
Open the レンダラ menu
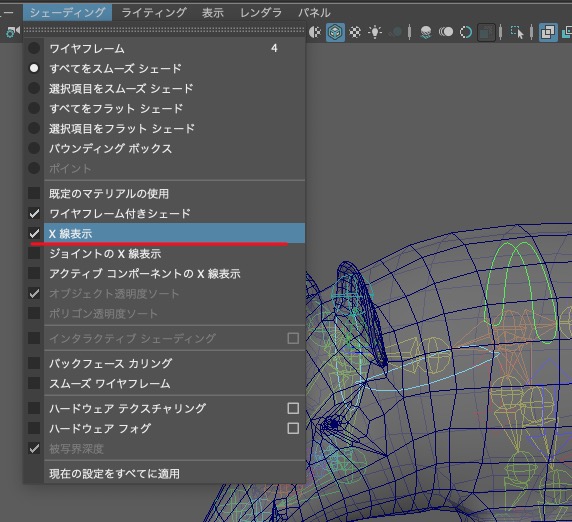(260, 13)
